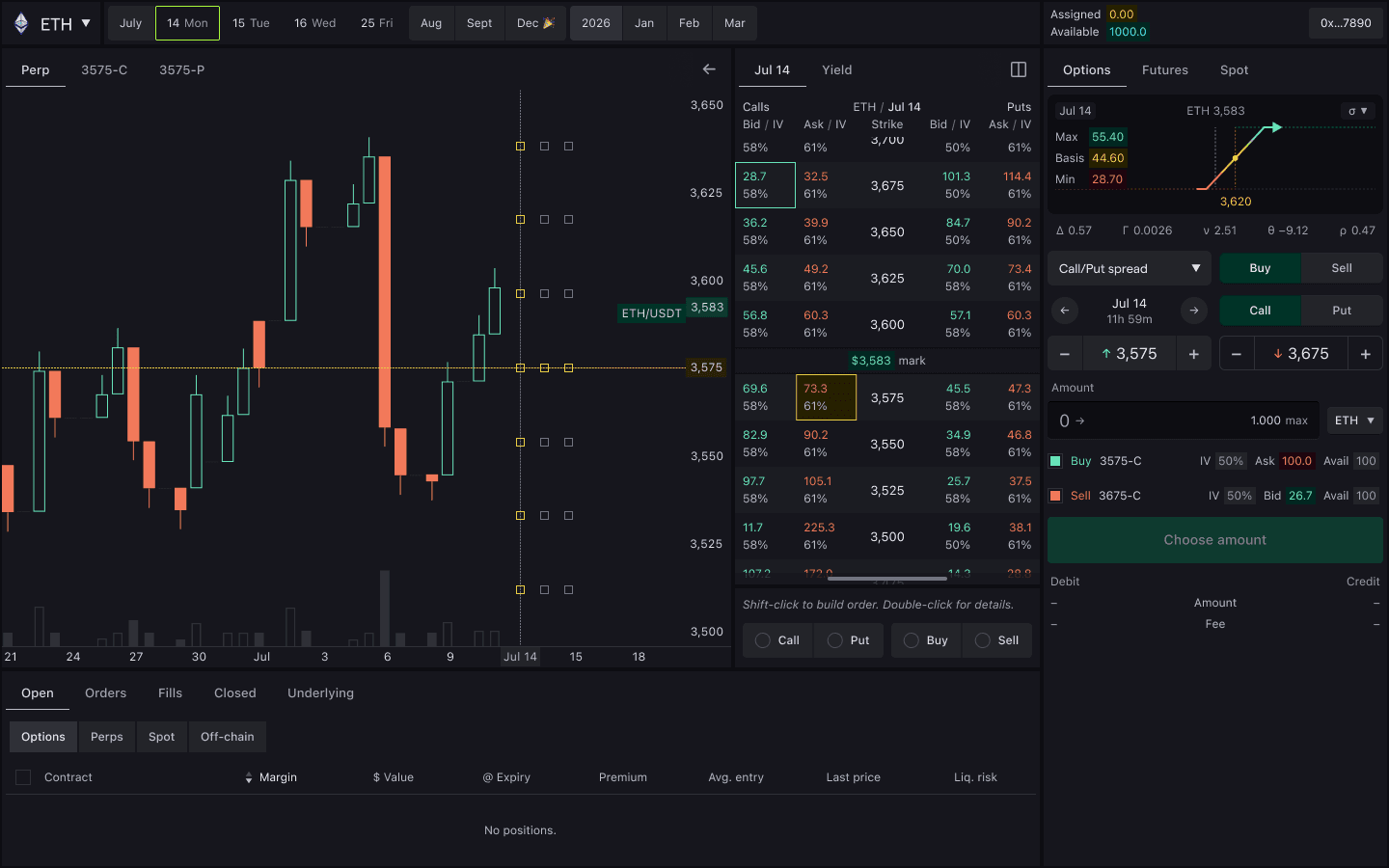The width and height of the screenshot is (1389, 868).
Task: Switch the order side to Sell
Action: [x=1341, y=268]
